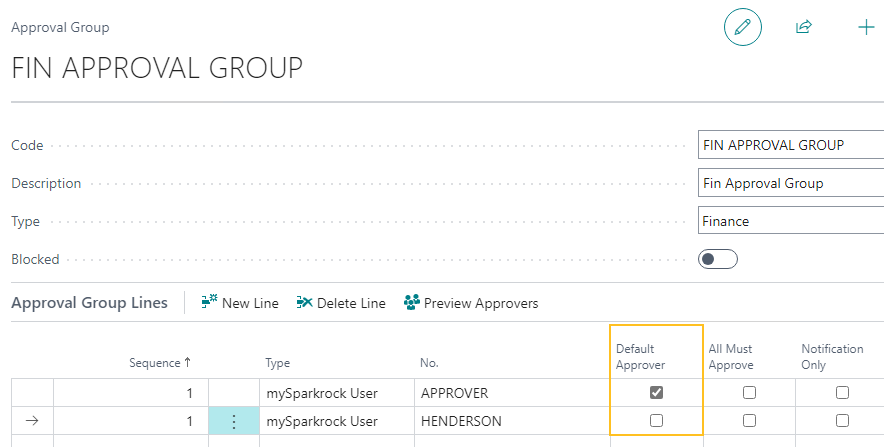Click New Line in Approval Group Lines

(240, 303)
